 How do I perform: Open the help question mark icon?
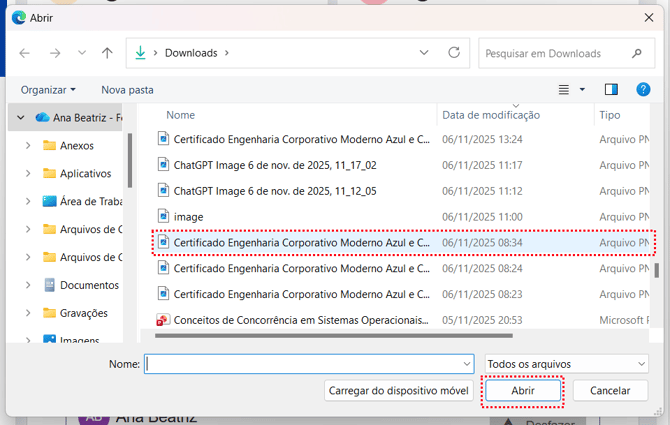pos(645,90)
